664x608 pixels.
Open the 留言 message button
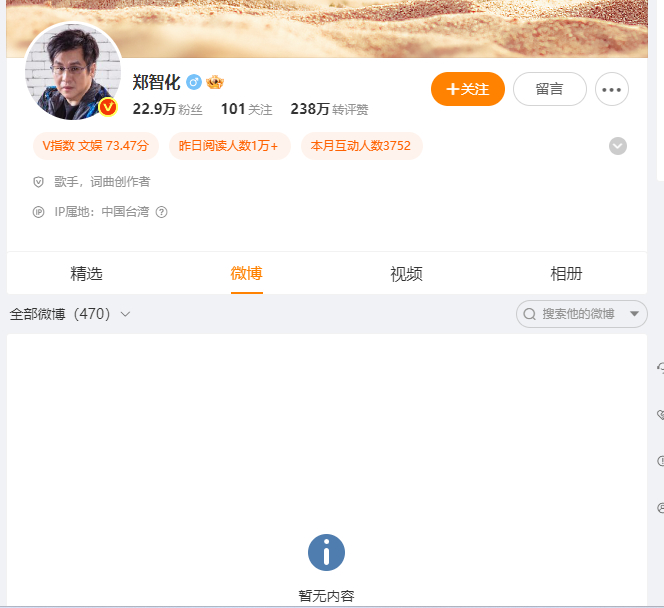[x=550, y=89]
